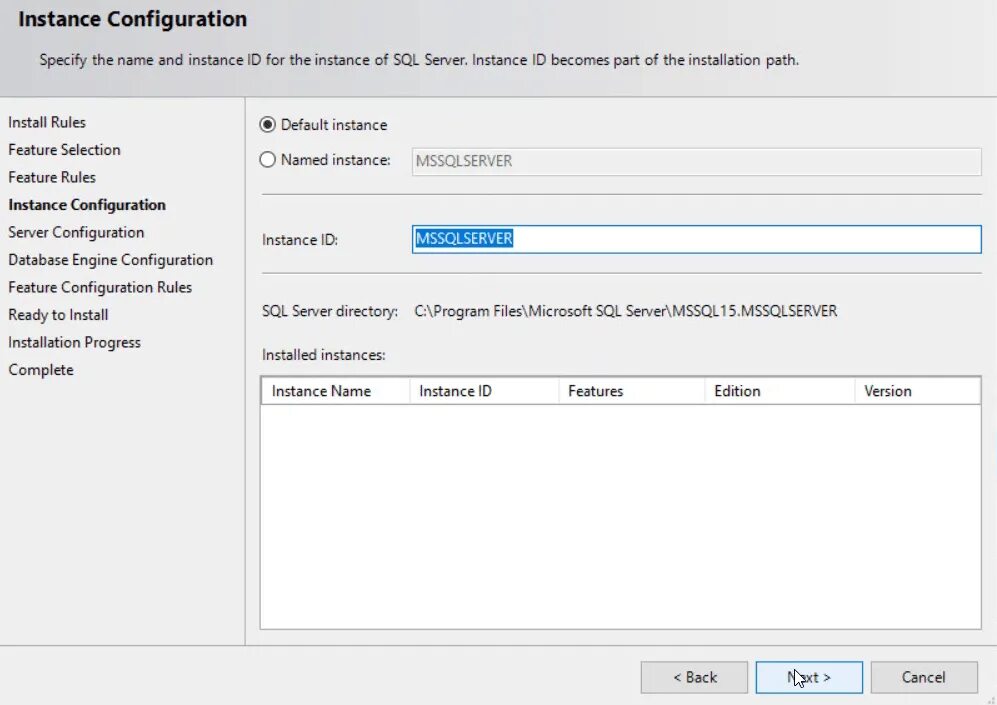This screenshot has height=705, width=997.
Task: Select the Default instance radio button
Action: point(267,125)
